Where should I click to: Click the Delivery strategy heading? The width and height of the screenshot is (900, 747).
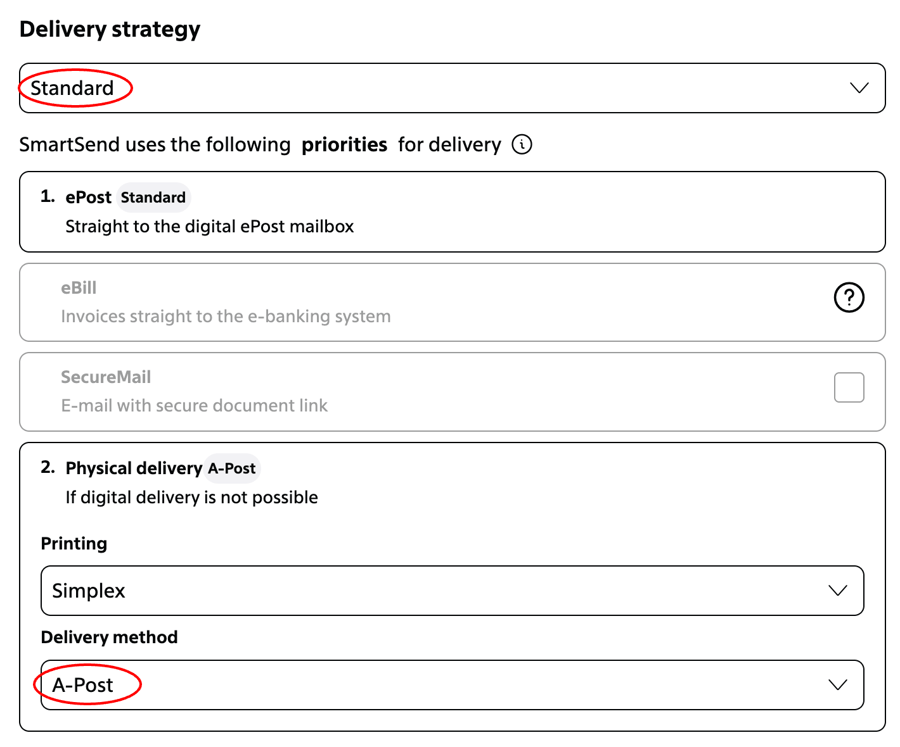coord(110,29)
